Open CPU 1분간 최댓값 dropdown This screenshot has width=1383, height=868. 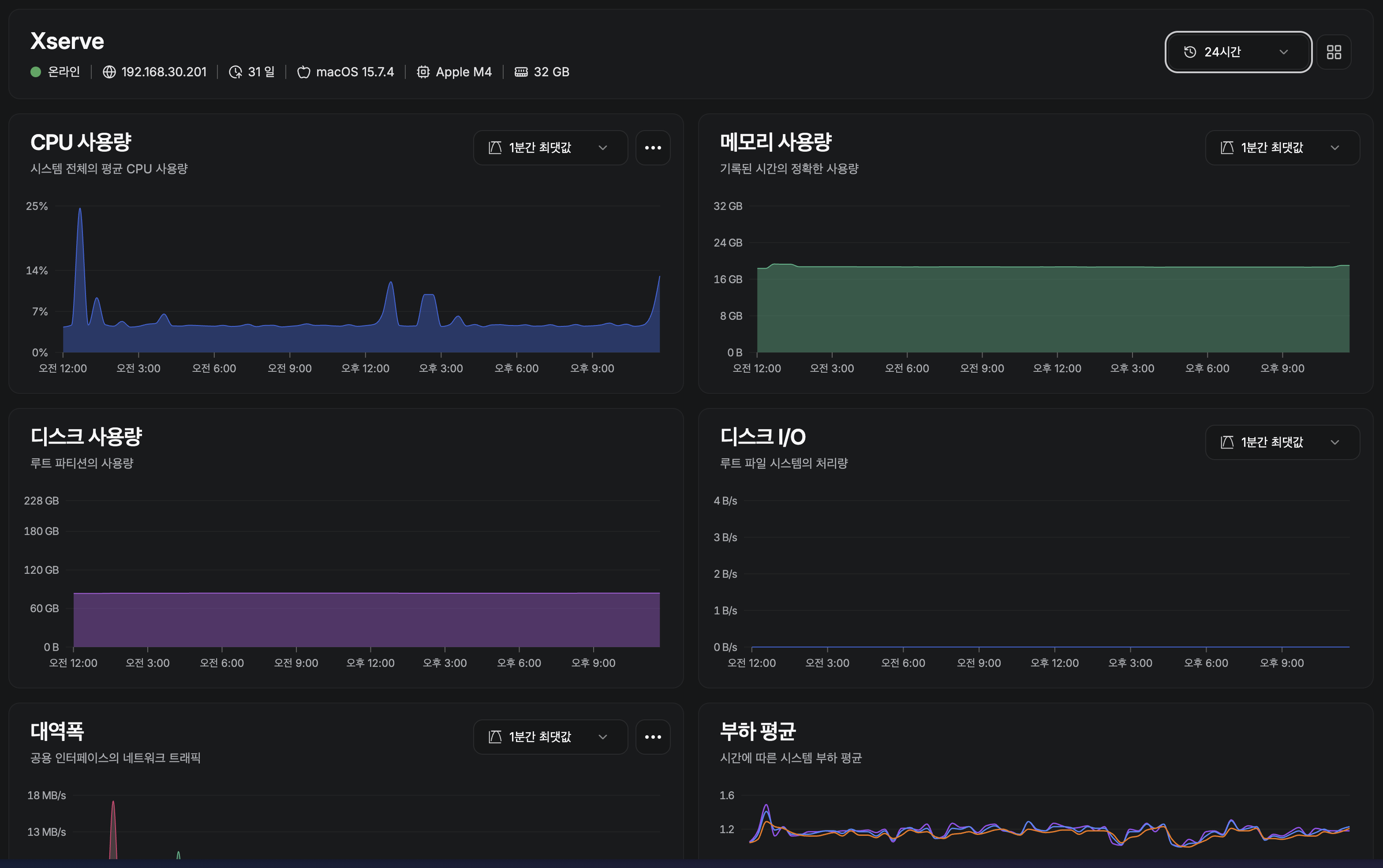tap(550, 148)
